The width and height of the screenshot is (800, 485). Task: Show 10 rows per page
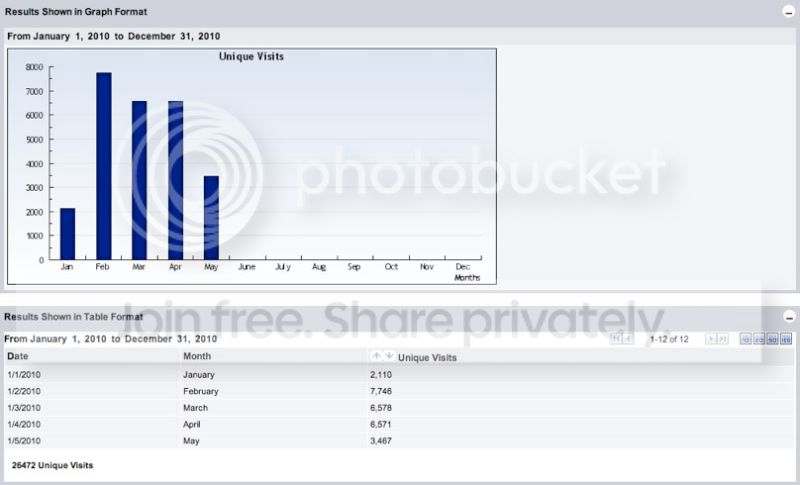tap(745, 339)
